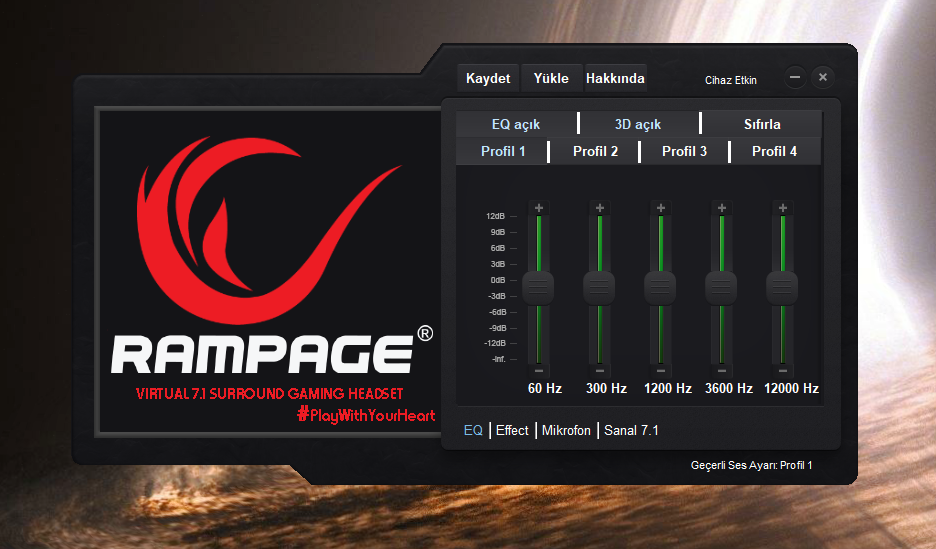Image resolution: width=936 pixels, height=549 pixels.
Task: Click the Rampage logo image
Action: (269, 272)
